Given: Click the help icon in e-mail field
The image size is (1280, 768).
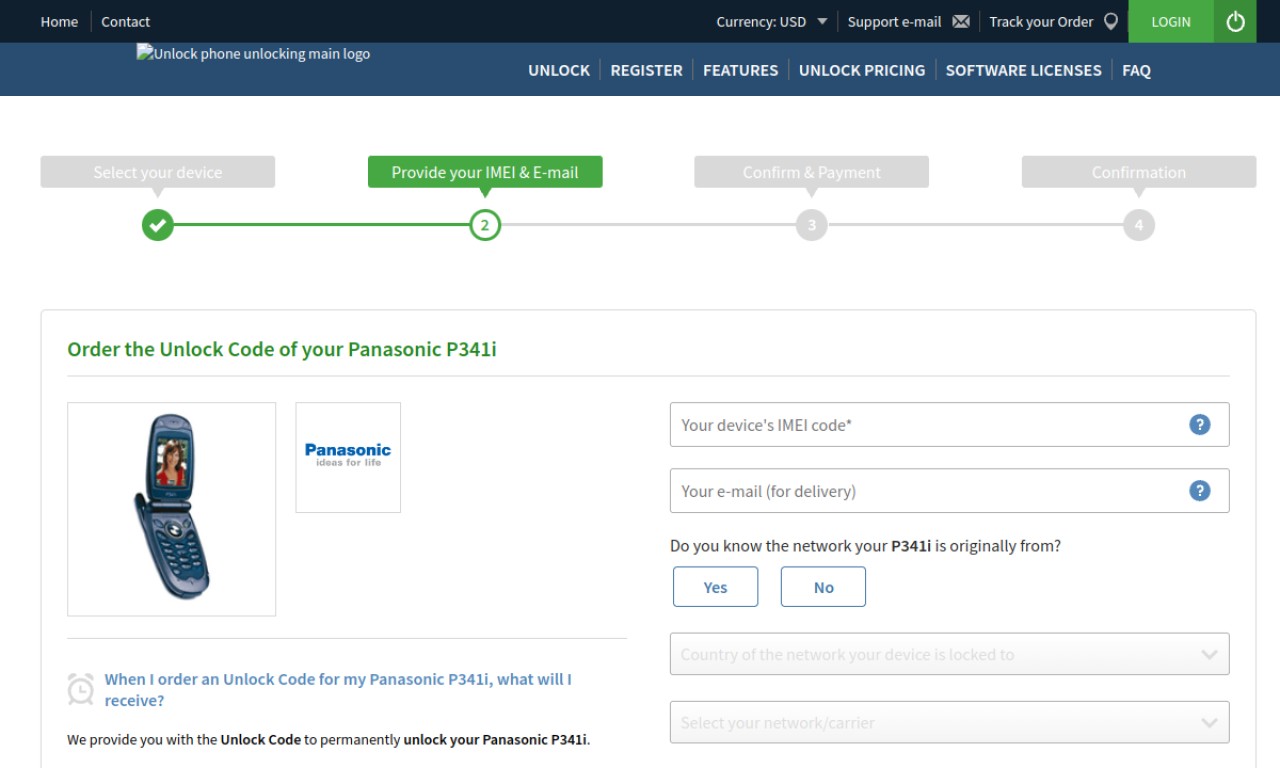Looking at the screenshot, I should tap(1199, 491).
